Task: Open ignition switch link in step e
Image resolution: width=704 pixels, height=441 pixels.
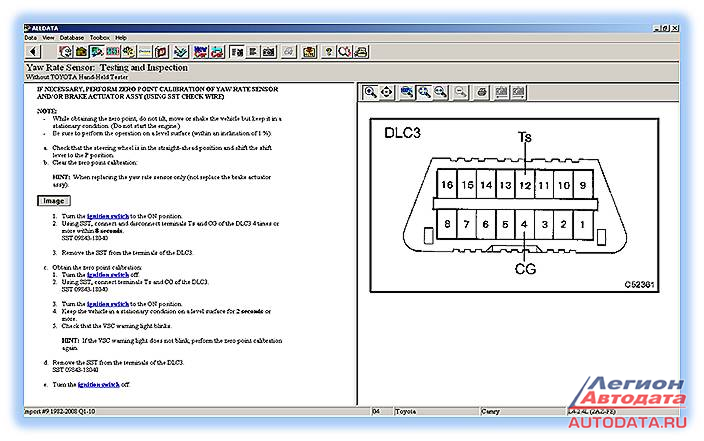Action: coord(99,384)
